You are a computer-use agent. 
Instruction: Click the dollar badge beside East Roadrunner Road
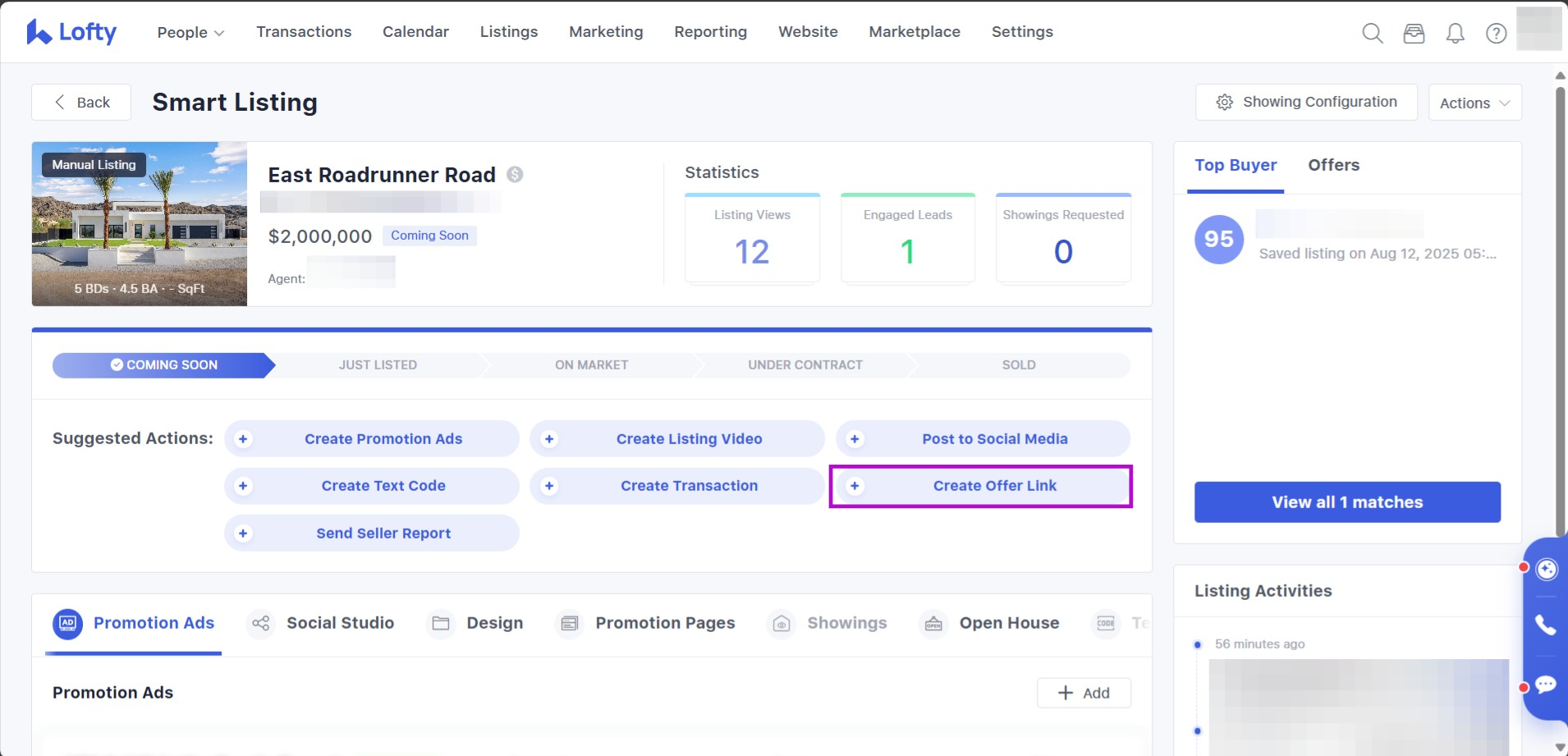point(515,174)
